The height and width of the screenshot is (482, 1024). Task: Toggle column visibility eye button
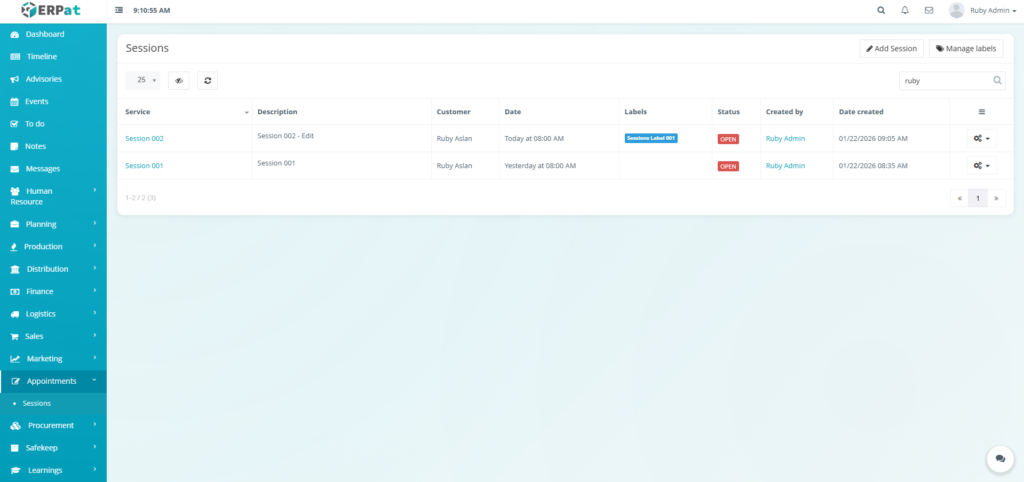pyautogui.click(x=178, y=80)
